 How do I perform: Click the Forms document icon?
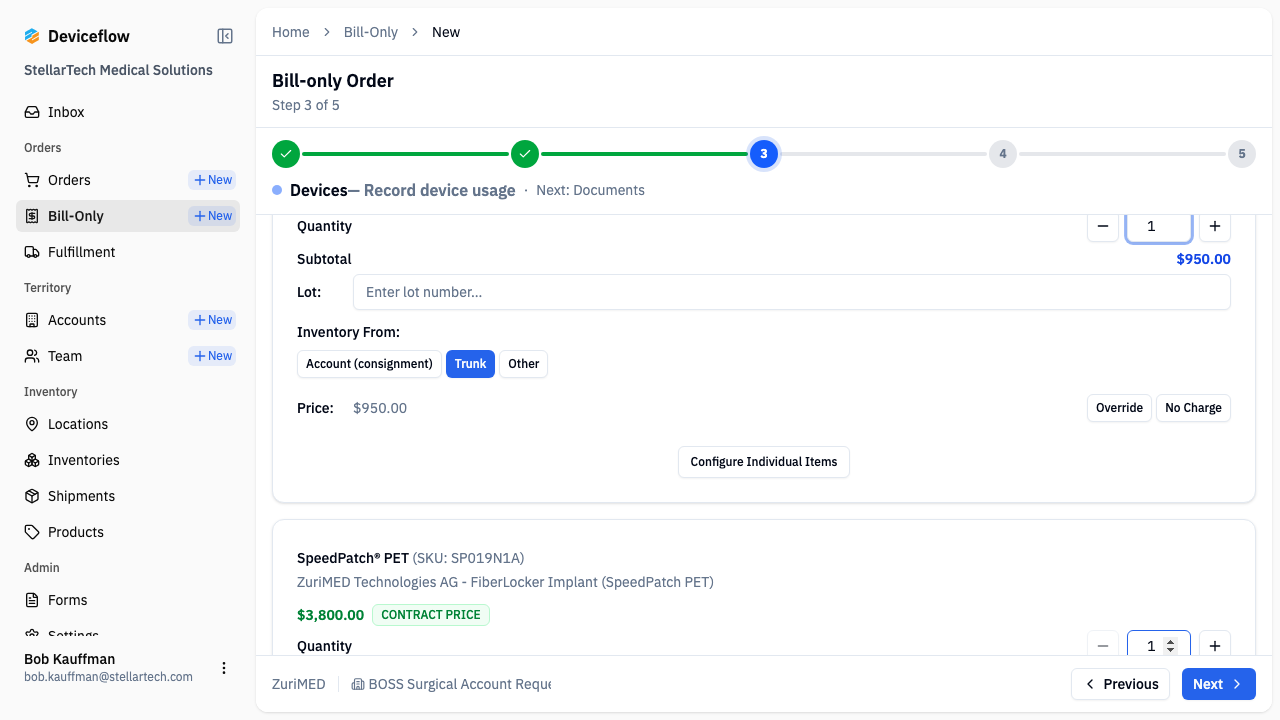click(32, 600)
